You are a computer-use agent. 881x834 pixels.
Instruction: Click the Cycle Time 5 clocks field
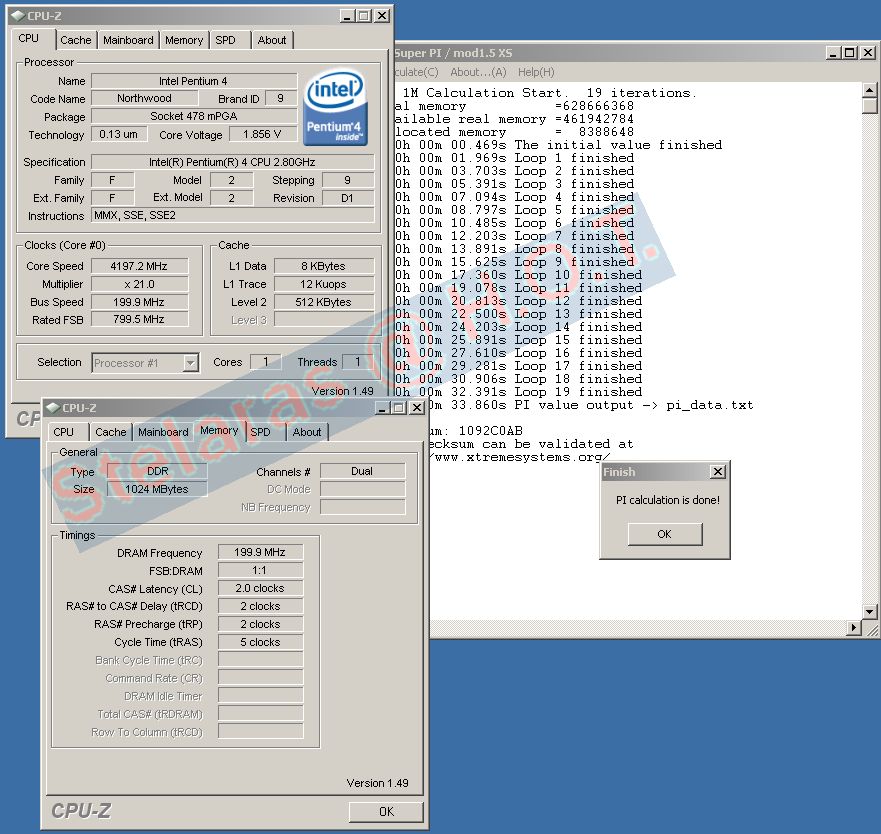pyautogui.click(x=260, y=642)
